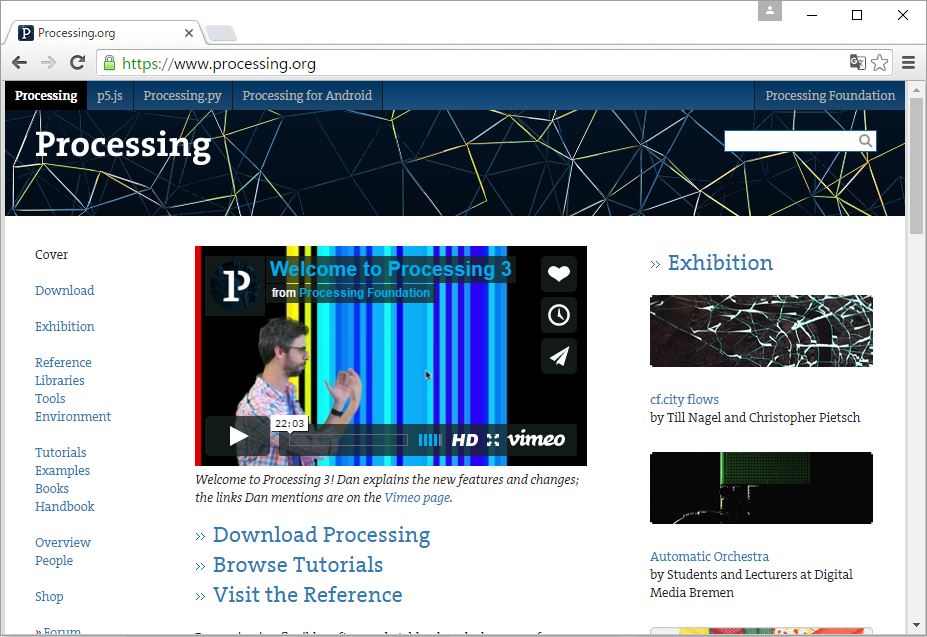
Task: Select Cover in the sidebar
Action: (x=51, y=254)
